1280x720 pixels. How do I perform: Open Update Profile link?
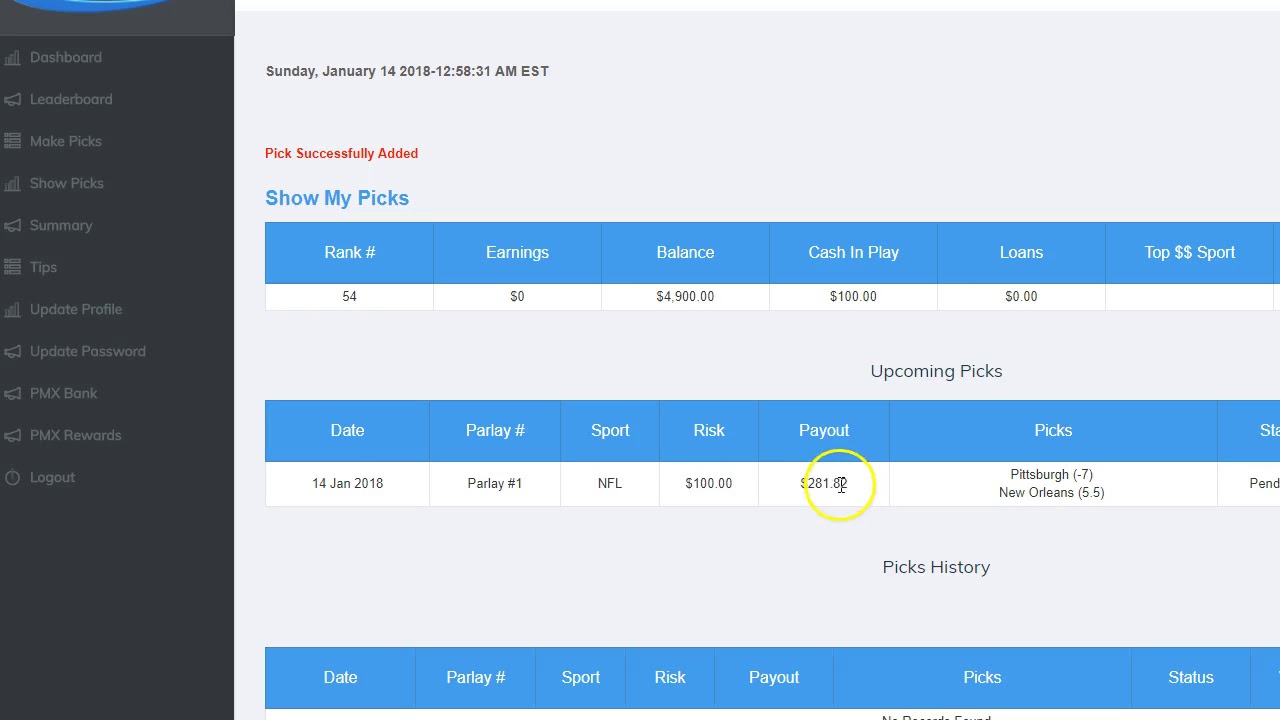[x=76, y=310]
